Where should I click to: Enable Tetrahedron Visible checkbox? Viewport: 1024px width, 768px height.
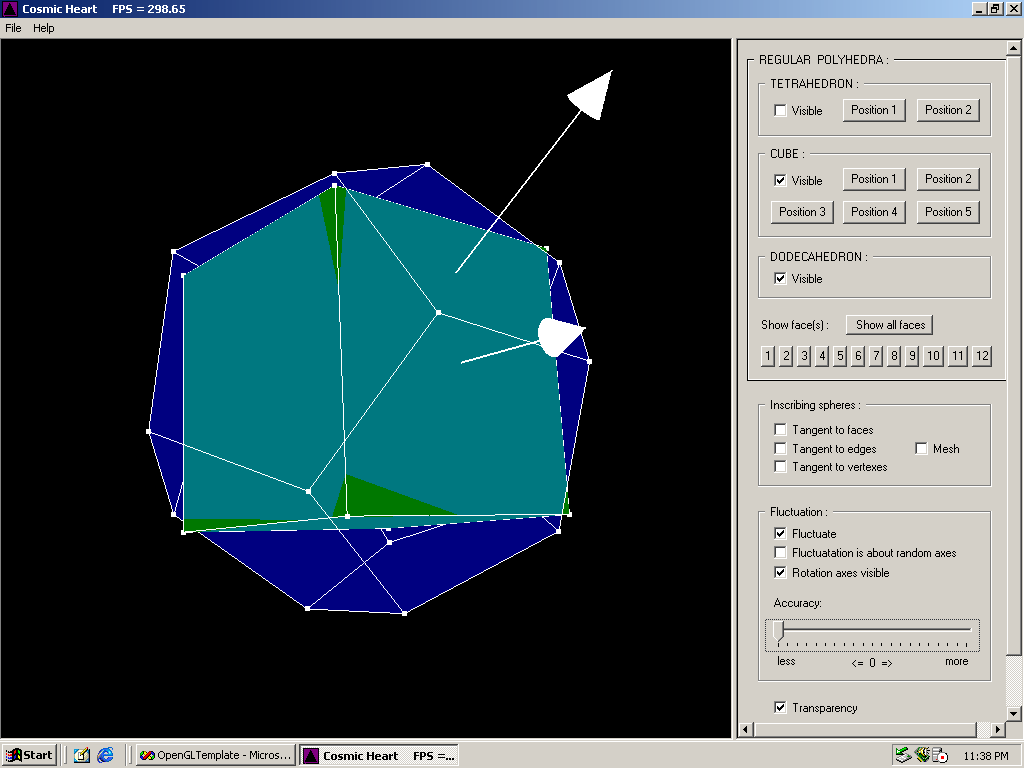[x=780, y=110]
